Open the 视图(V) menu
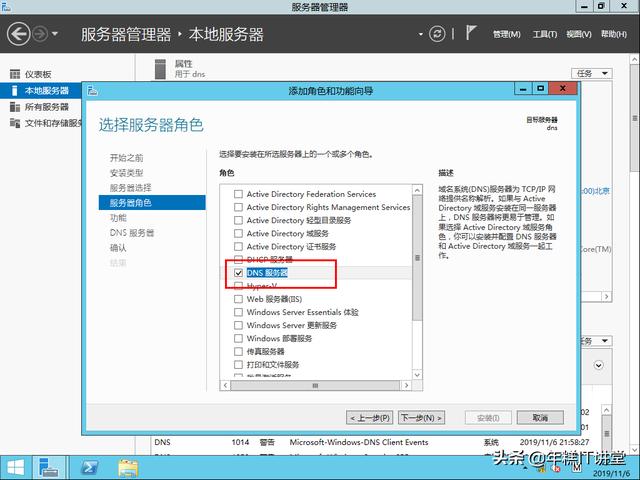 (578, 34)
